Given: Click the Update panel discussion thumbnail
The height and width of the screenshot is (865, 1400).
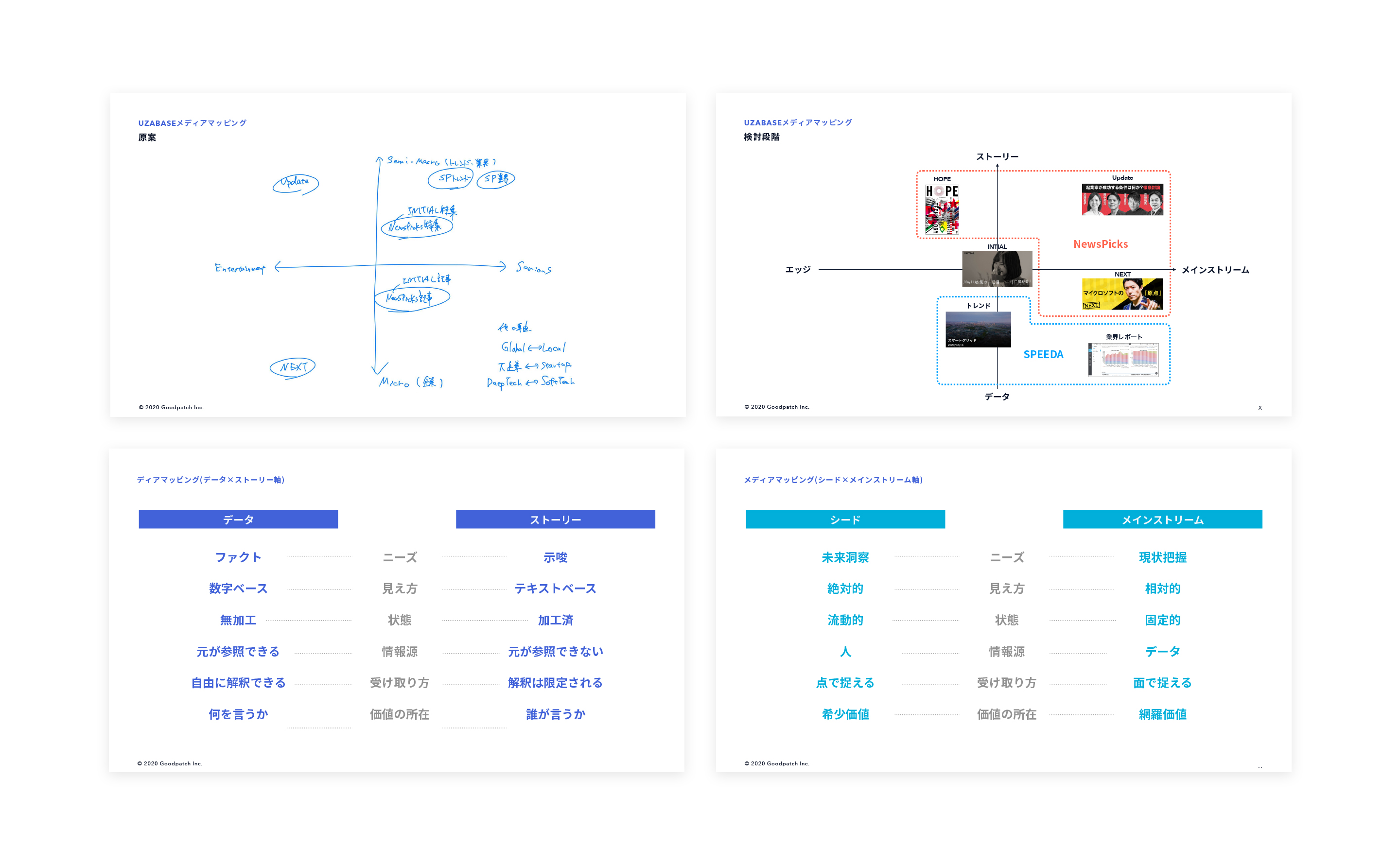Looking at the screenshot, I should (1122, 199).
